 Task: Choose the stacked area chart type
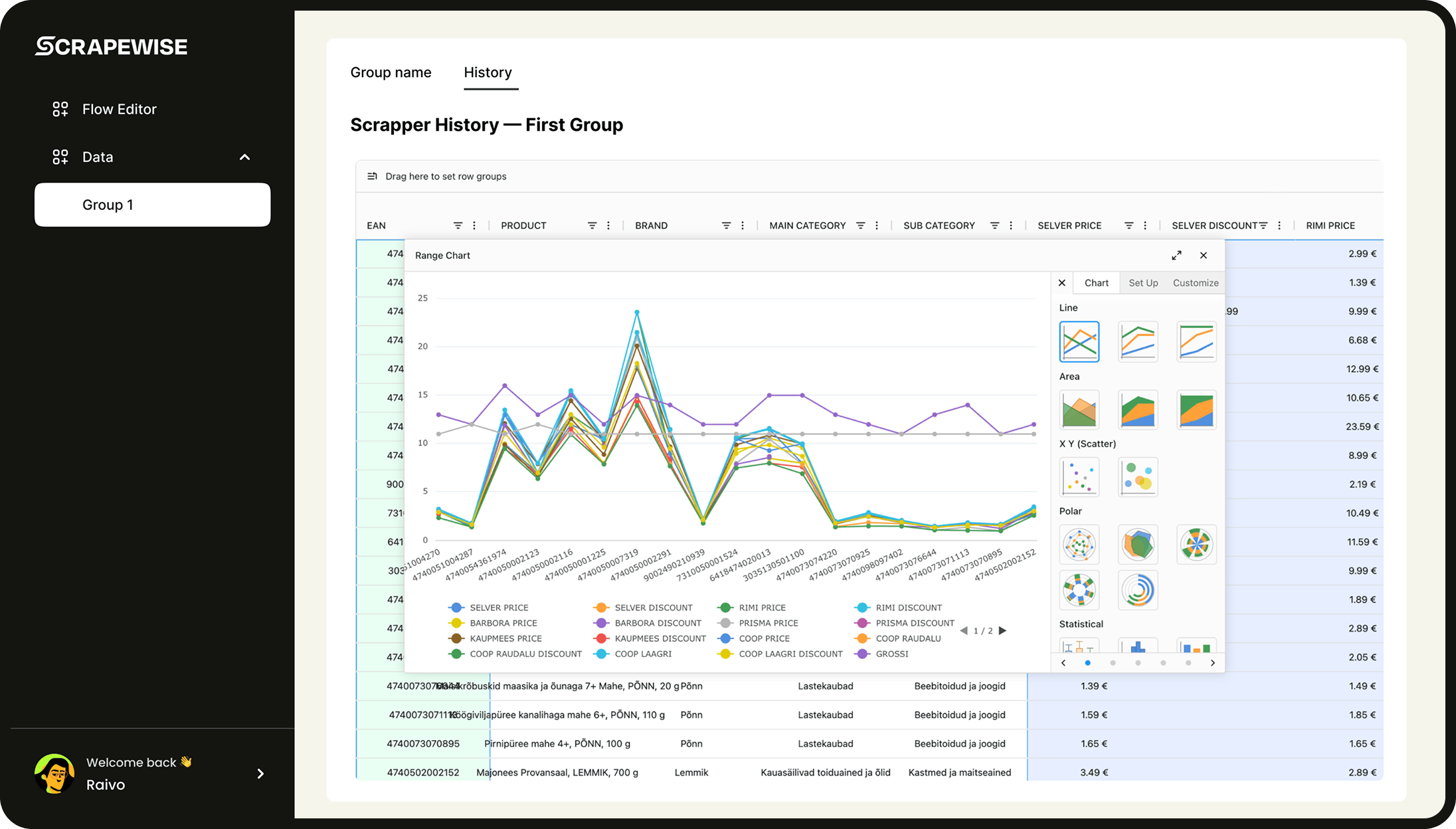coord(1137,410)
